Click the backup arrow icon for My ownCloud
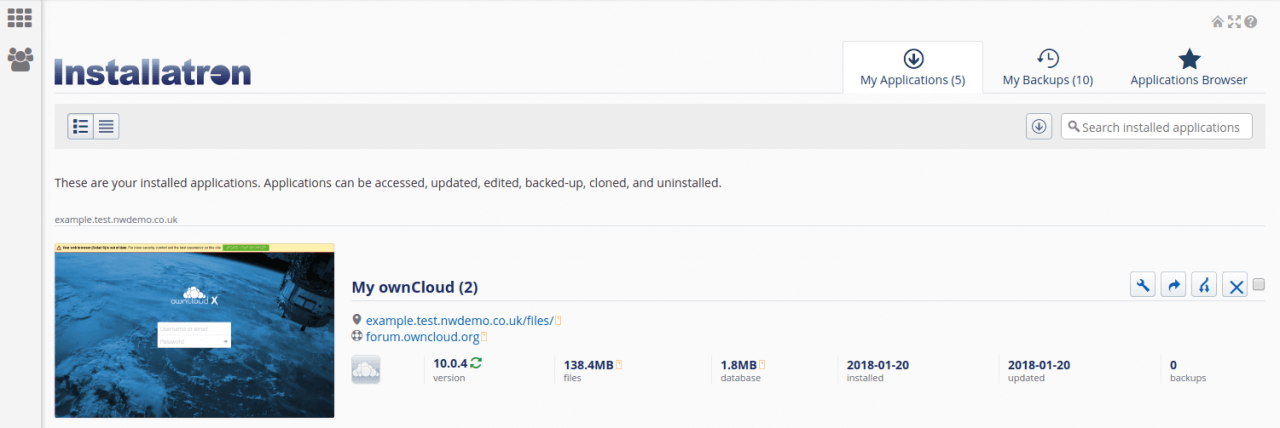1280x428 pixels. click(1174, 286)
